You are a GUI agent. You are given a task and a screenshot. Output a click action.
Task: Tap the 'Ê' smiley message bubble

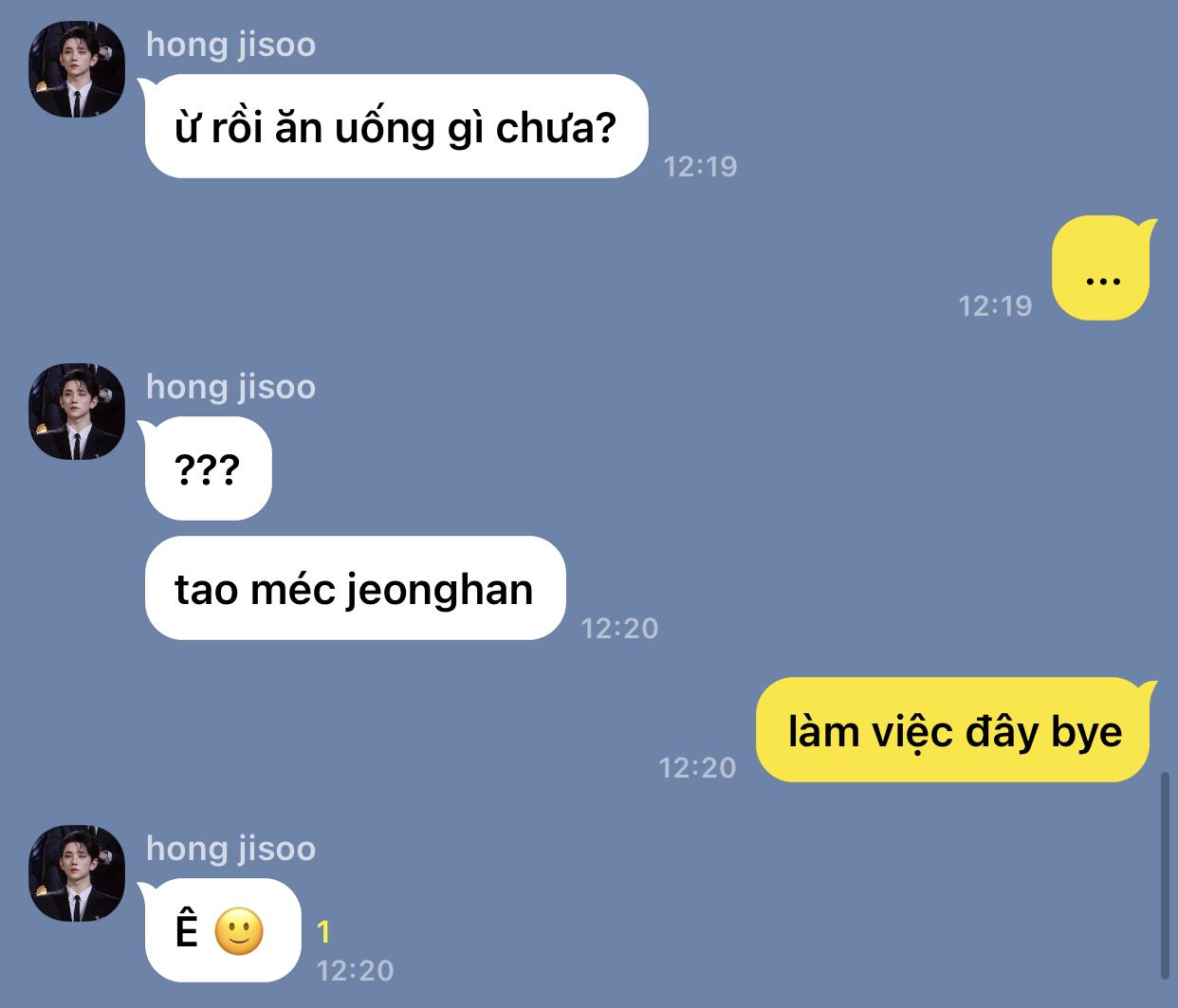(x=222, y=930)
